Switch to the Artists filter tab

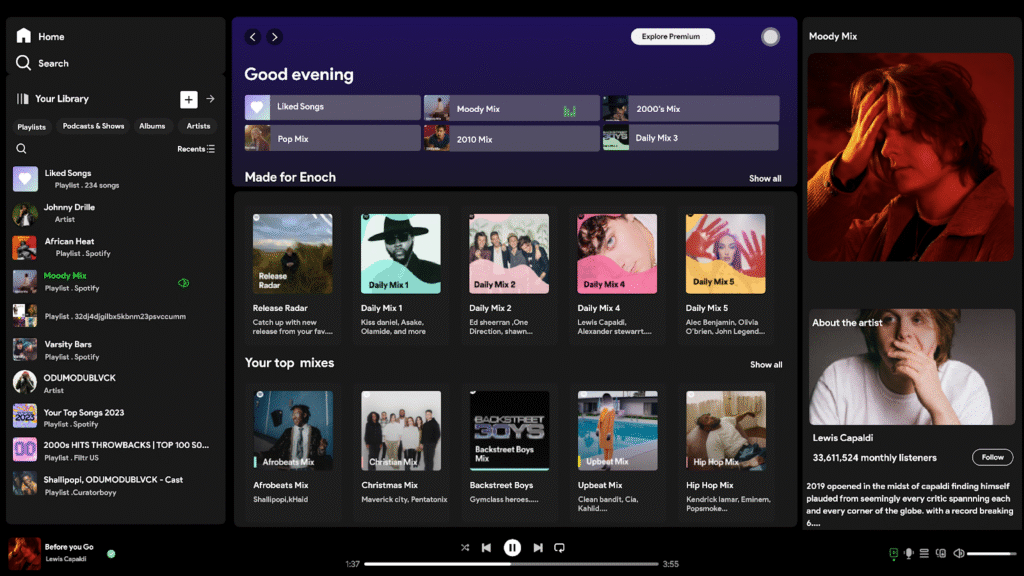coord(198,126)
